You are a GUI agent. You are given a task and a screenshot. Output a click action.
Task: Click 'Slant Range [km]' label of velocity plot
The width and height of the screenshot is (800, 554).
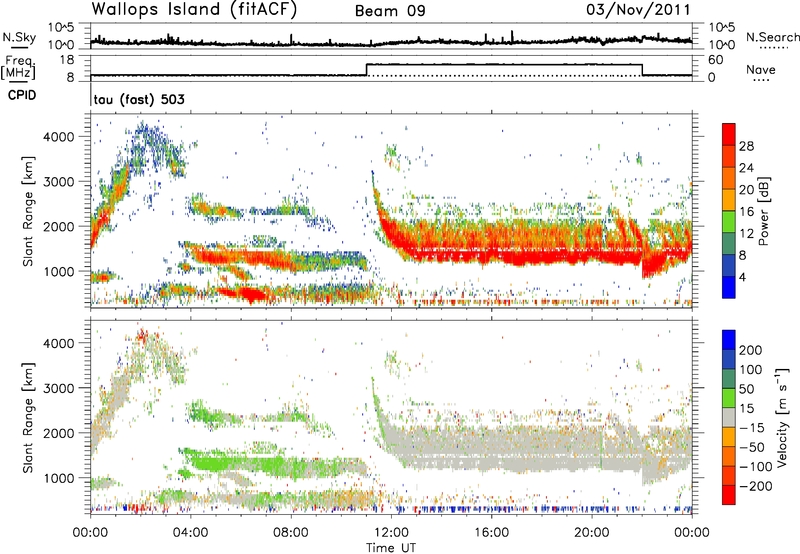tap(28, 417)
